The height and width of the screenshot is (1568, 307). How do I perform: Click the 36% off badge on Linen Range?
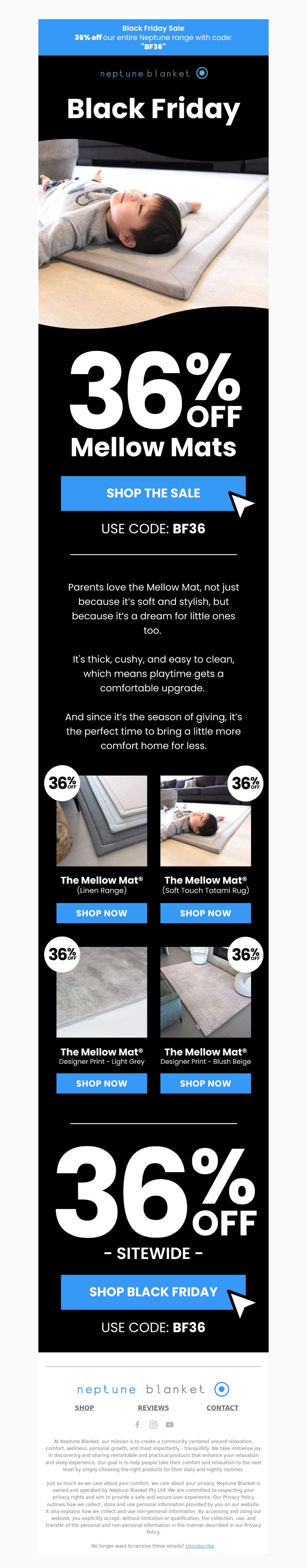click(63, 783)
